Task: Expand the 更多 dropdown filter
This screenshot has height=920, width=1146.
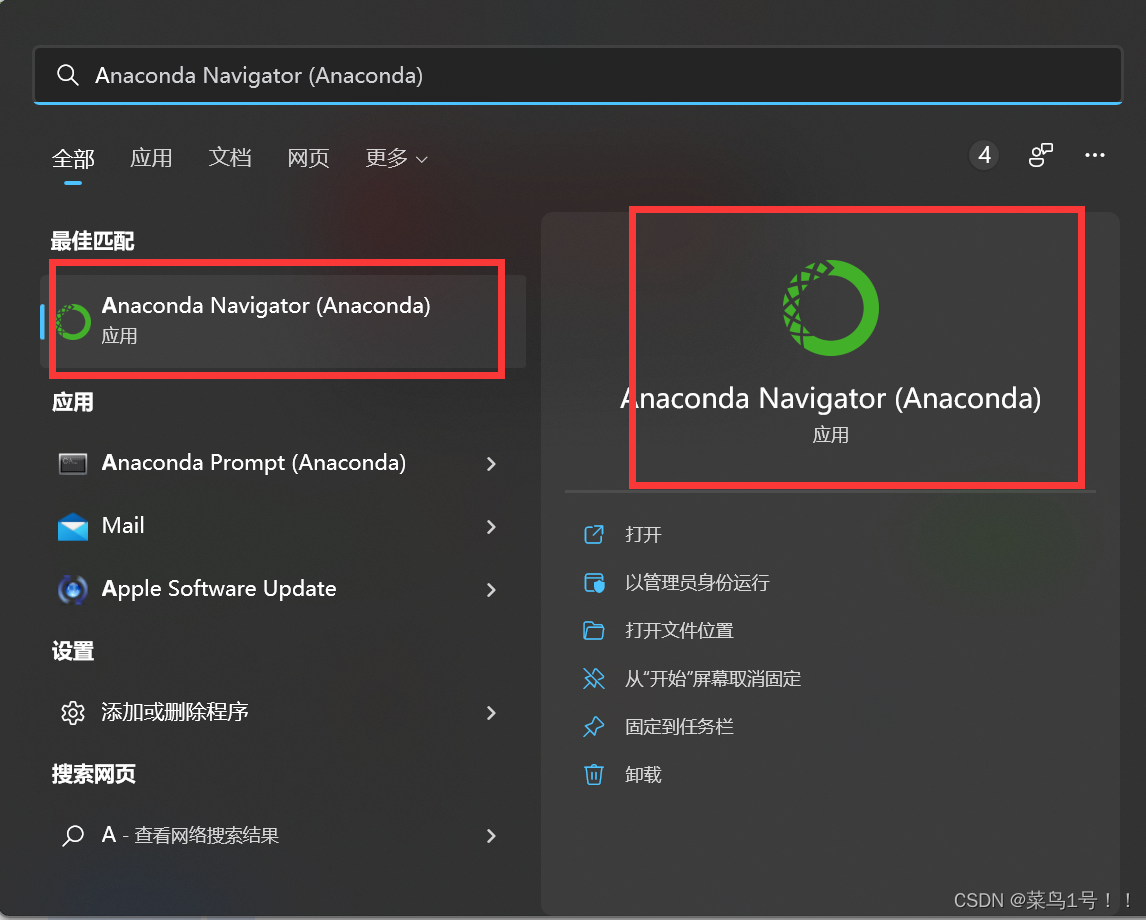Action: [x=396, y=158]
